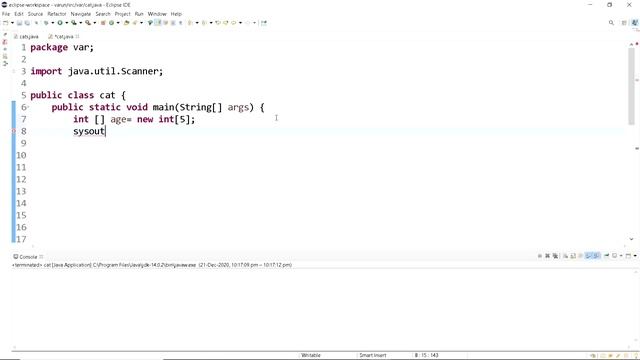Image resolution: width=640 pixels, height=360 pixels.
Task: Click the Open Type toolbar icon
Action: click(126, 23)
